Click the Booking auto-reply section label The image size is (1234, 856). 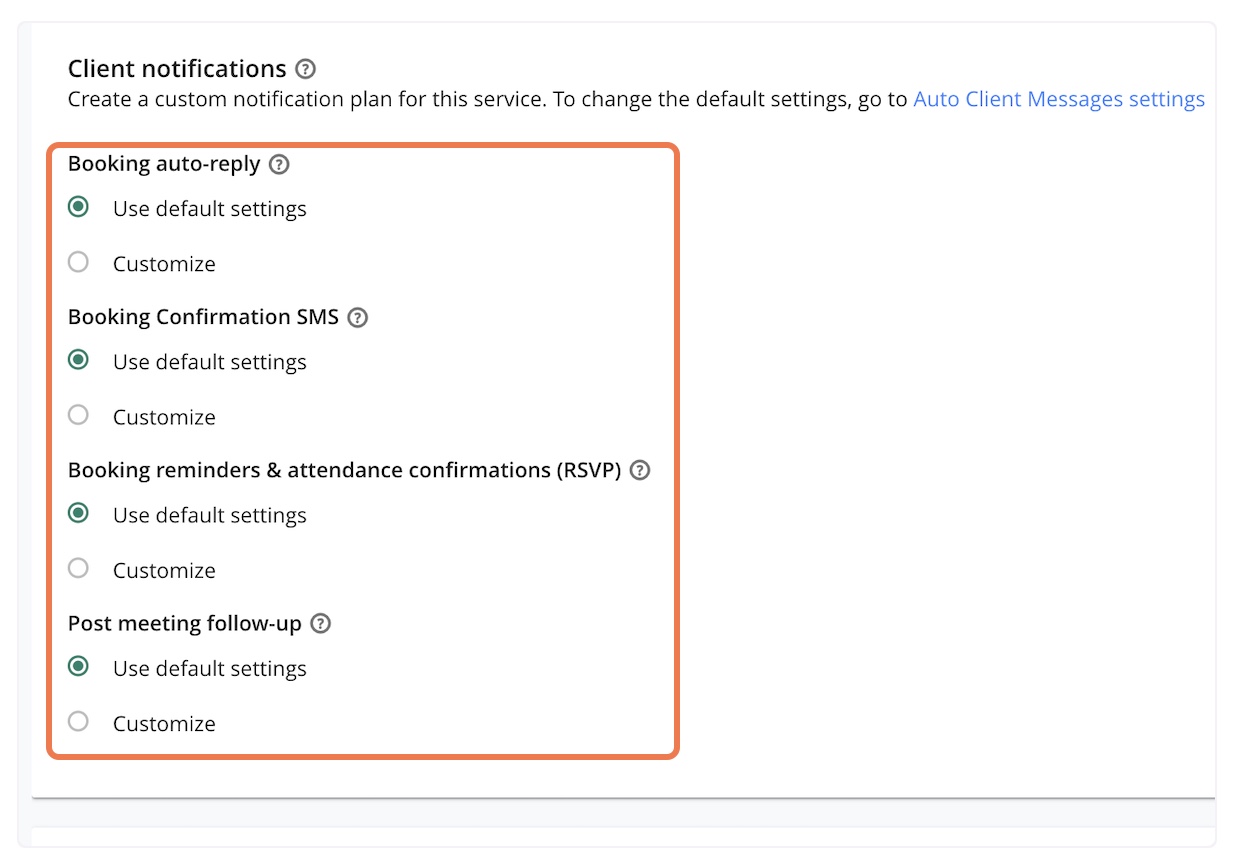coord(164,164)
